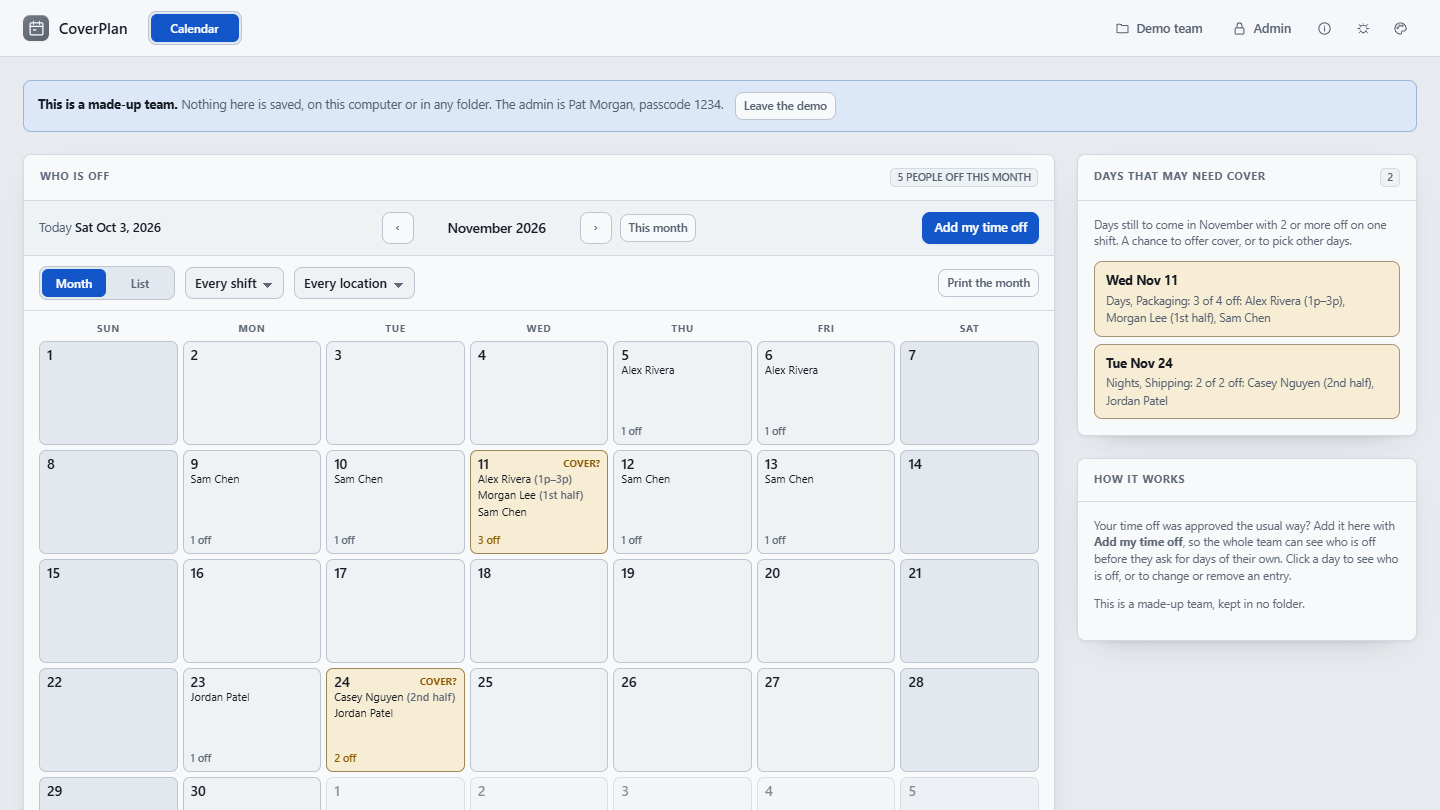Click Sam Chen on day 13
Screen dimensions: 1440x810
click(x=789, y=479)
